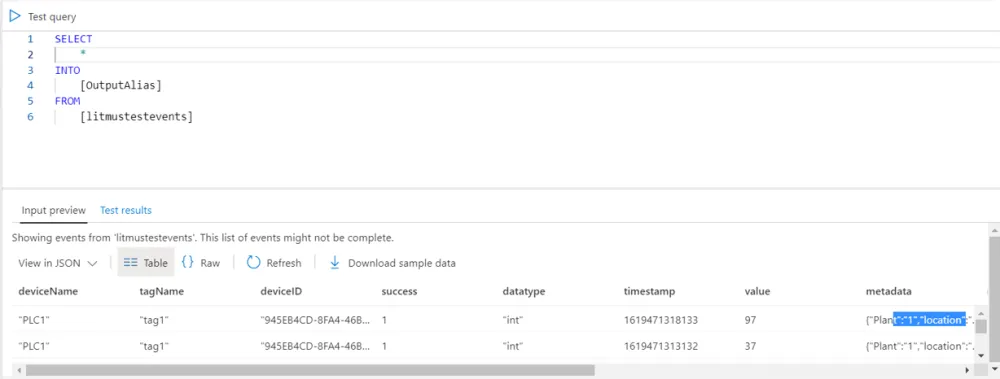This screenshot has height=379, width=1000.
Task: Click the tagName column header
Action: (161, 291)
